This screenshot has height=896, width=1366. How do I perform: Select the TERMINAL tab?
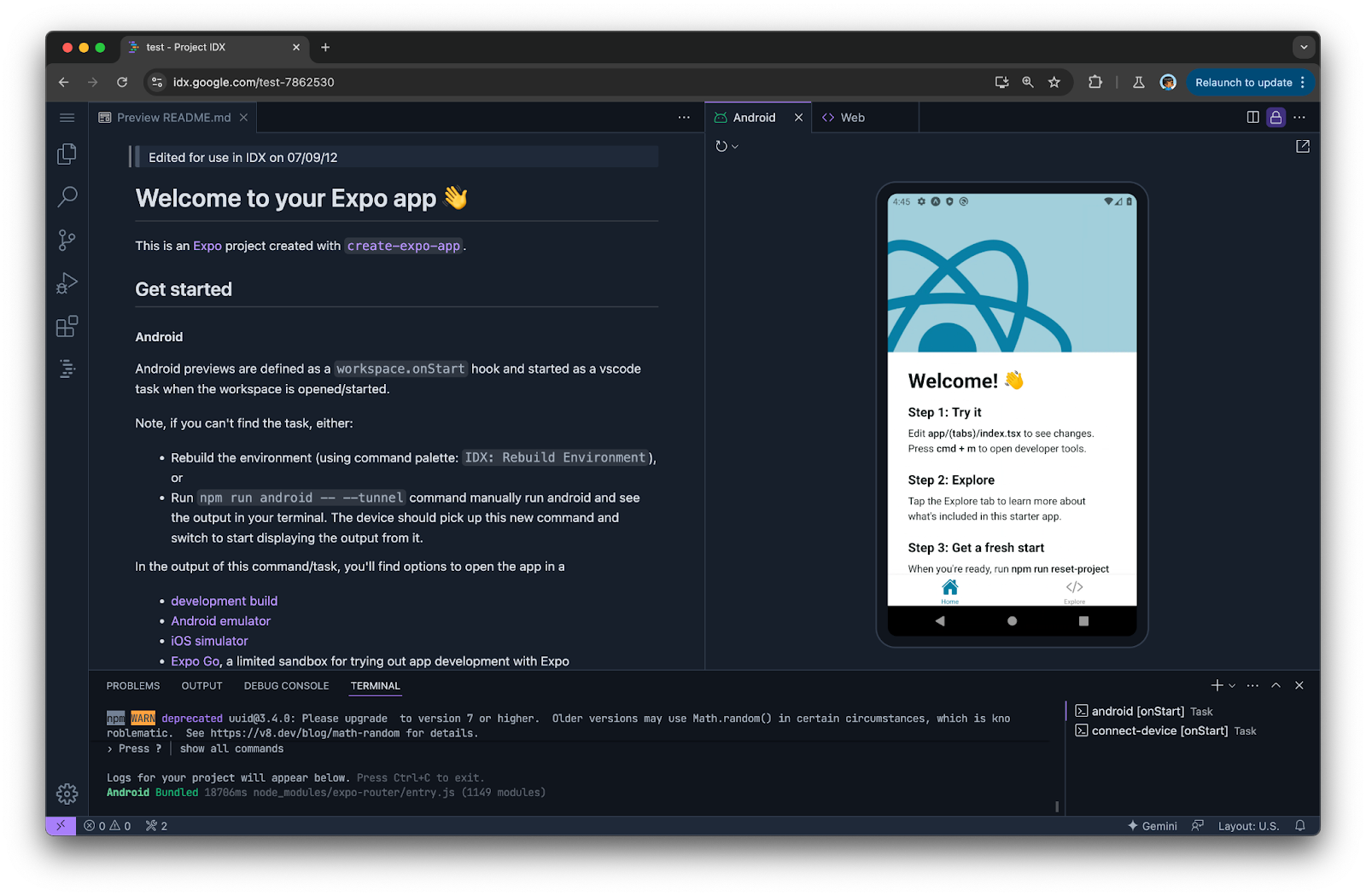coord(375,686)
